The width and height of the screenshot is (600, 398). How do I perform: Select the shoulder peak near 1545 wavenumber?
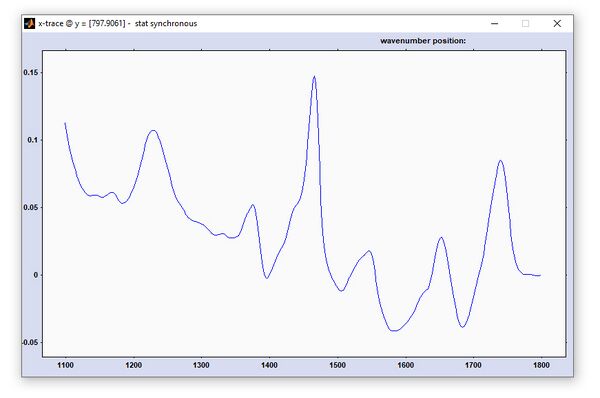369,251
